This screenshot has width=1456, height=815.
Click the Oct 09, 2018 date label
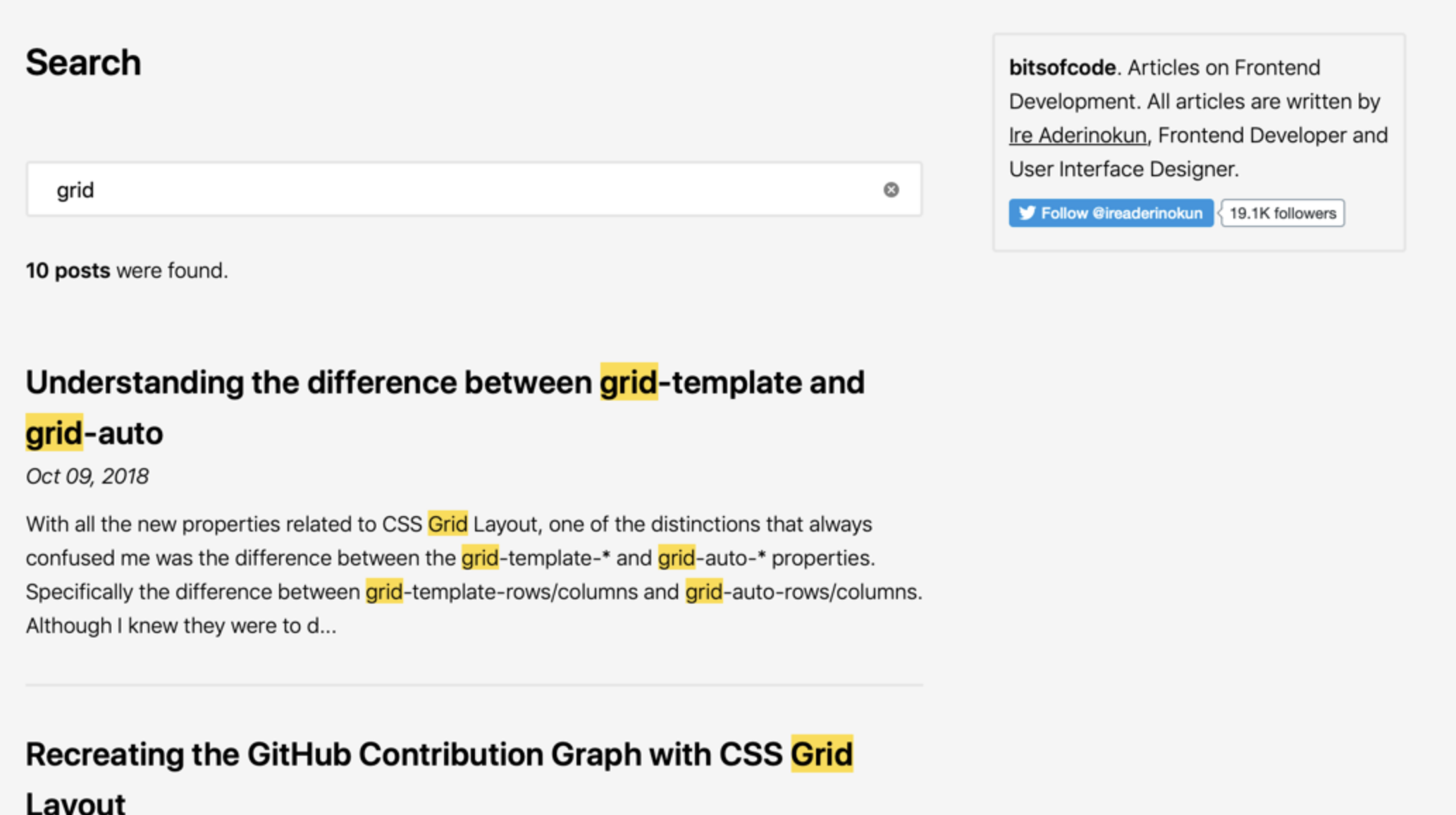[86, 476]
